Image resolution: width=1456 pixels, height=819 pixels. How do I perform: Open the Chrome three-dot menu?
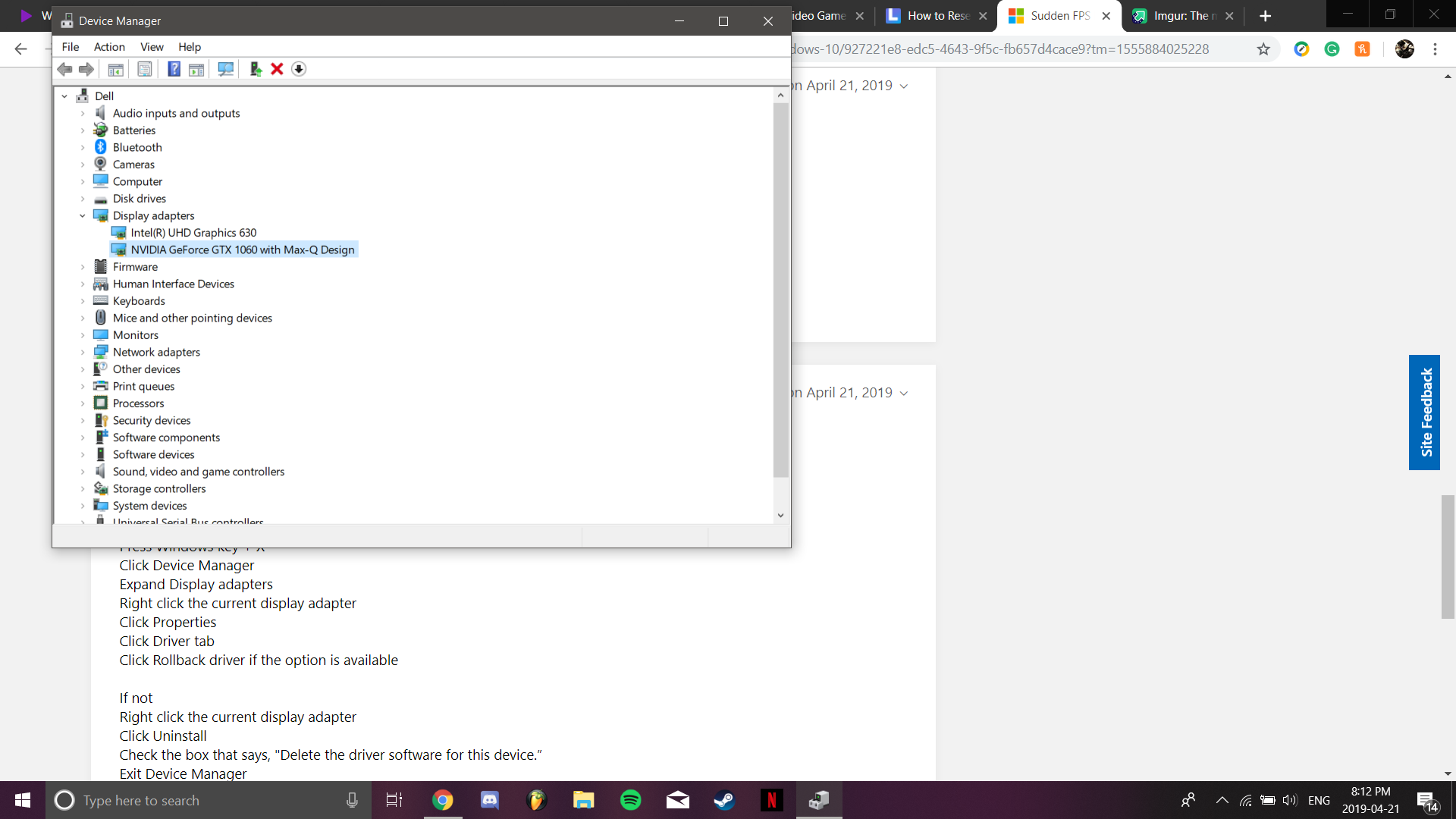[x=1435, y=49]
